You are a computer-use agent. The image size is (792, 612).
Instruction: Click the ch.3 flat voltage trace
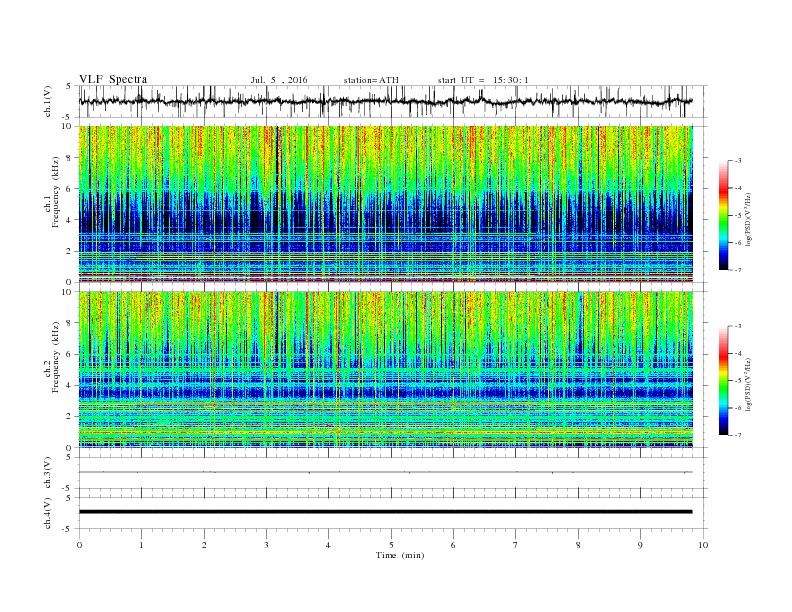386,472
